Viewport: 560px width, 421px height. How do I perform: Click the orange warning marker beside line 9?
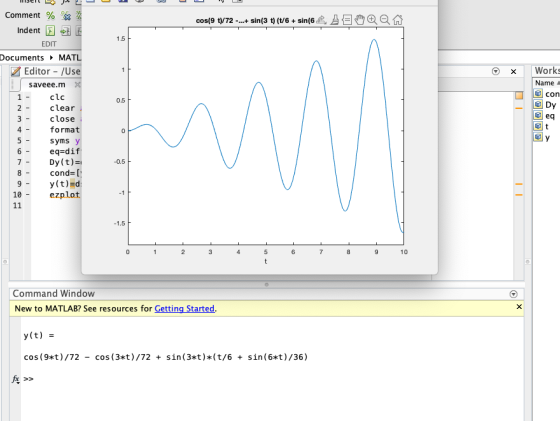click(519, 184)
